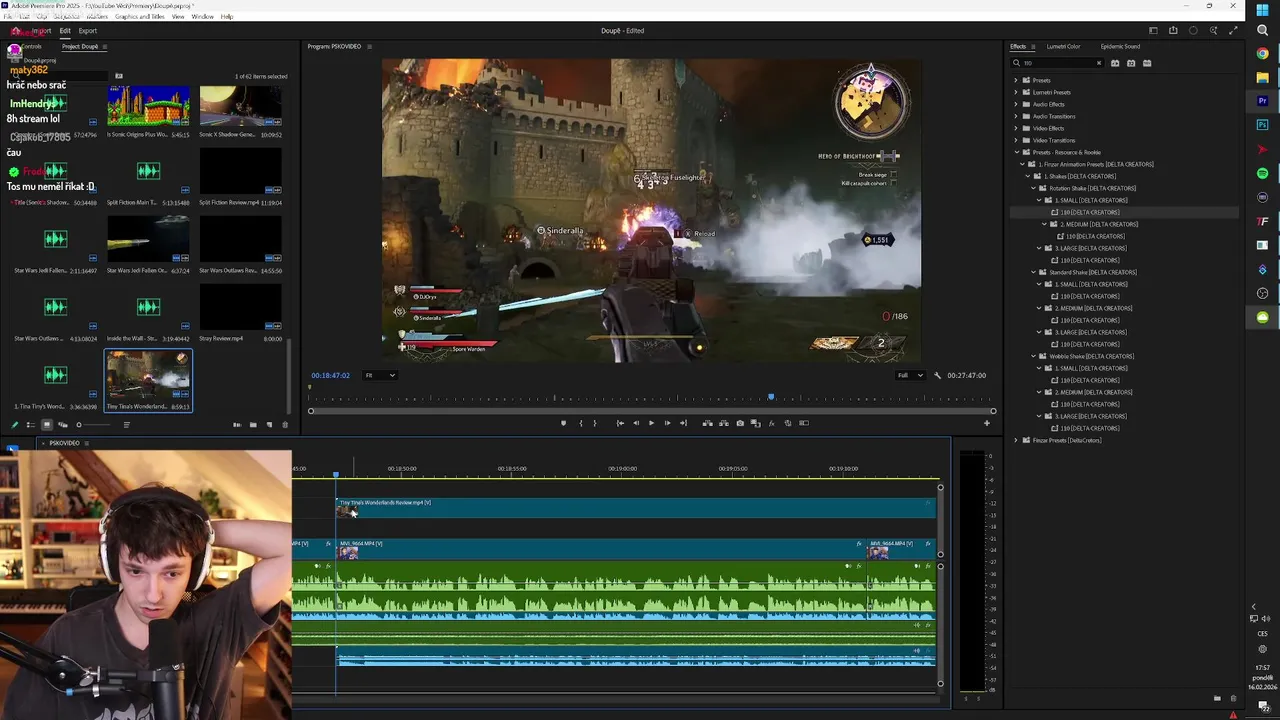This screenshot has width=1280, height=720.
Task: Select the Standard Shake folder
Action: 1092,272
